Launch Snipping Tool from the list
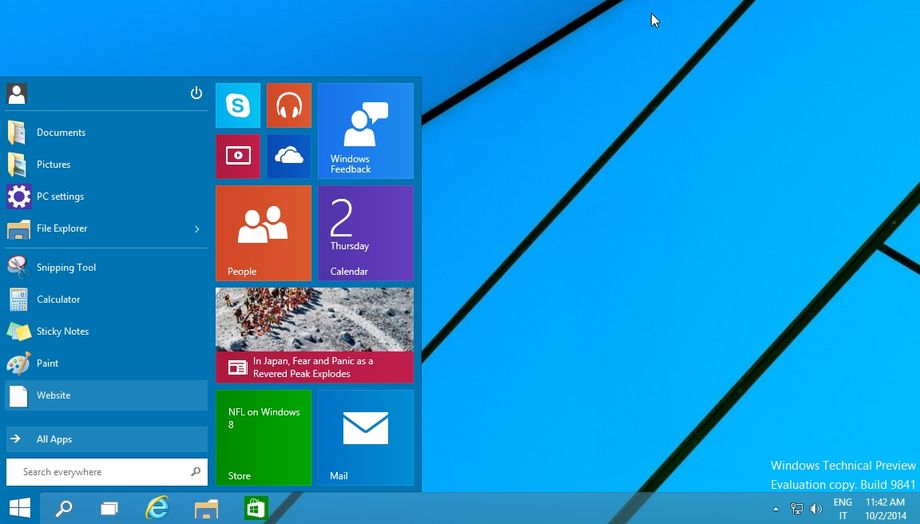Image resolution: width=920 pixels, height=524 pixels. coord(66,267)
